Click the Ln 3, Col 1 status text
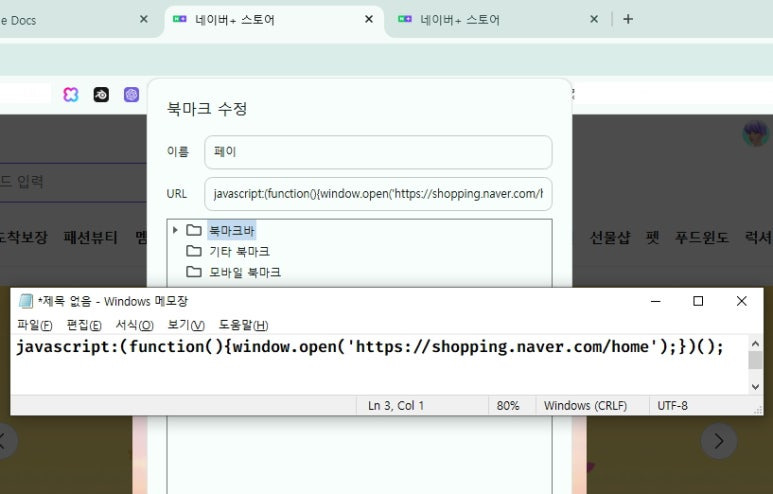773x494 pixels. point(396,405)
